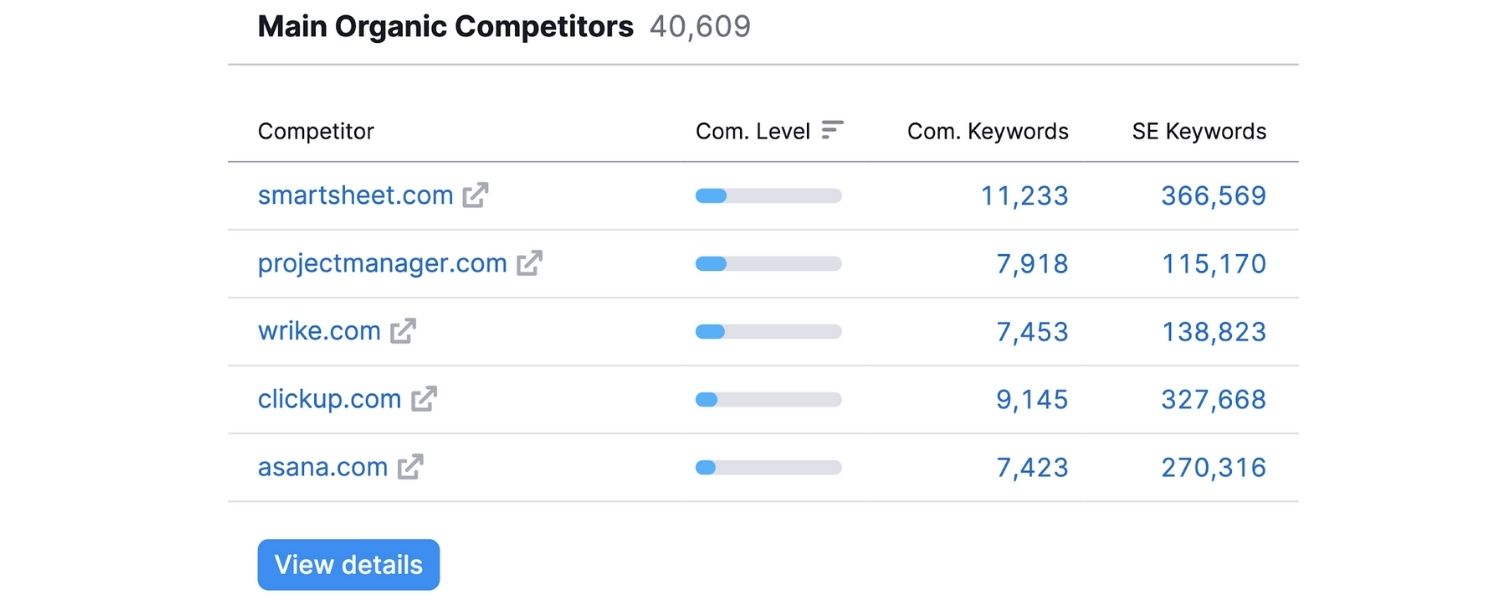Image resolution: width=1500 pixels, height=600 pixels.
Task: Click the 366,569 SE keywords value for smartsheet.com
Action: pos(1212,195)
